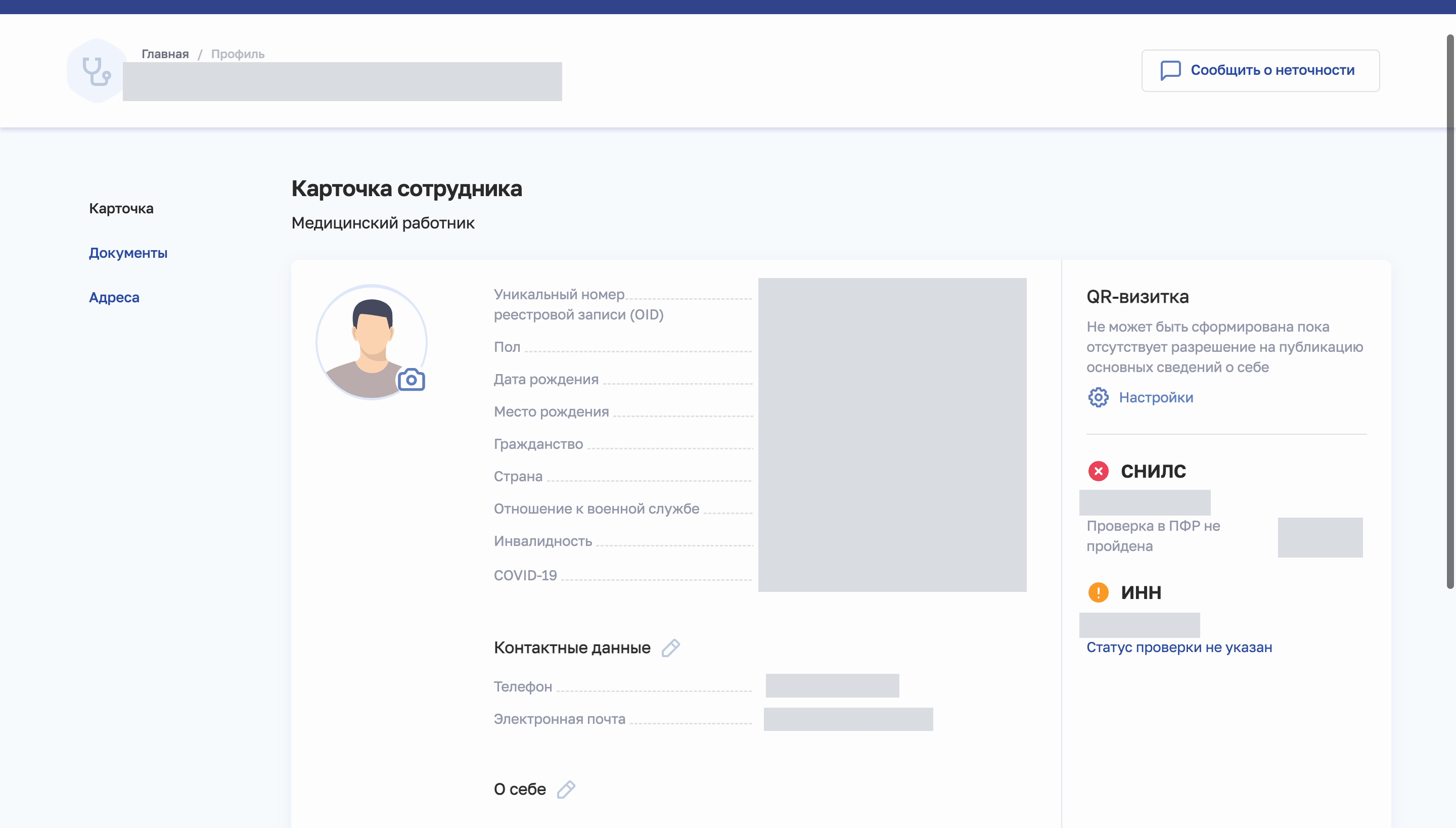Click the settings gear icon
This screenshot has height=828, width=1456.
point(1098,397)
